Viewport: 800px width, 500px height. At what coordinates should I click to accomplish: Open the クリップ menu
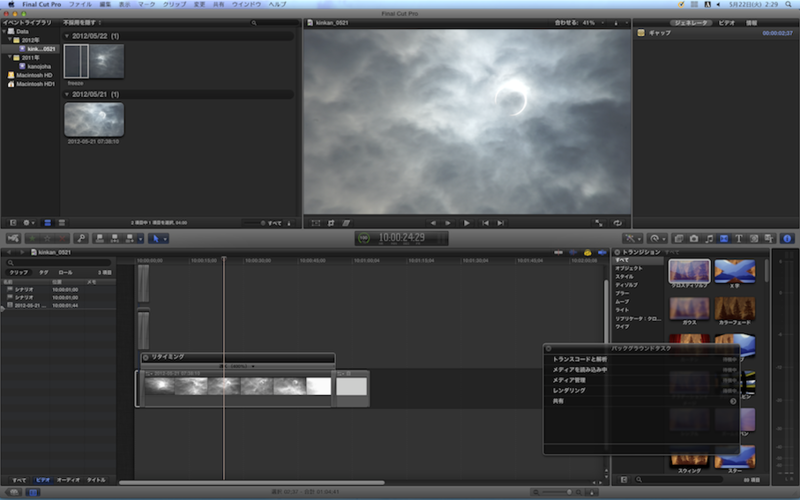174,4
